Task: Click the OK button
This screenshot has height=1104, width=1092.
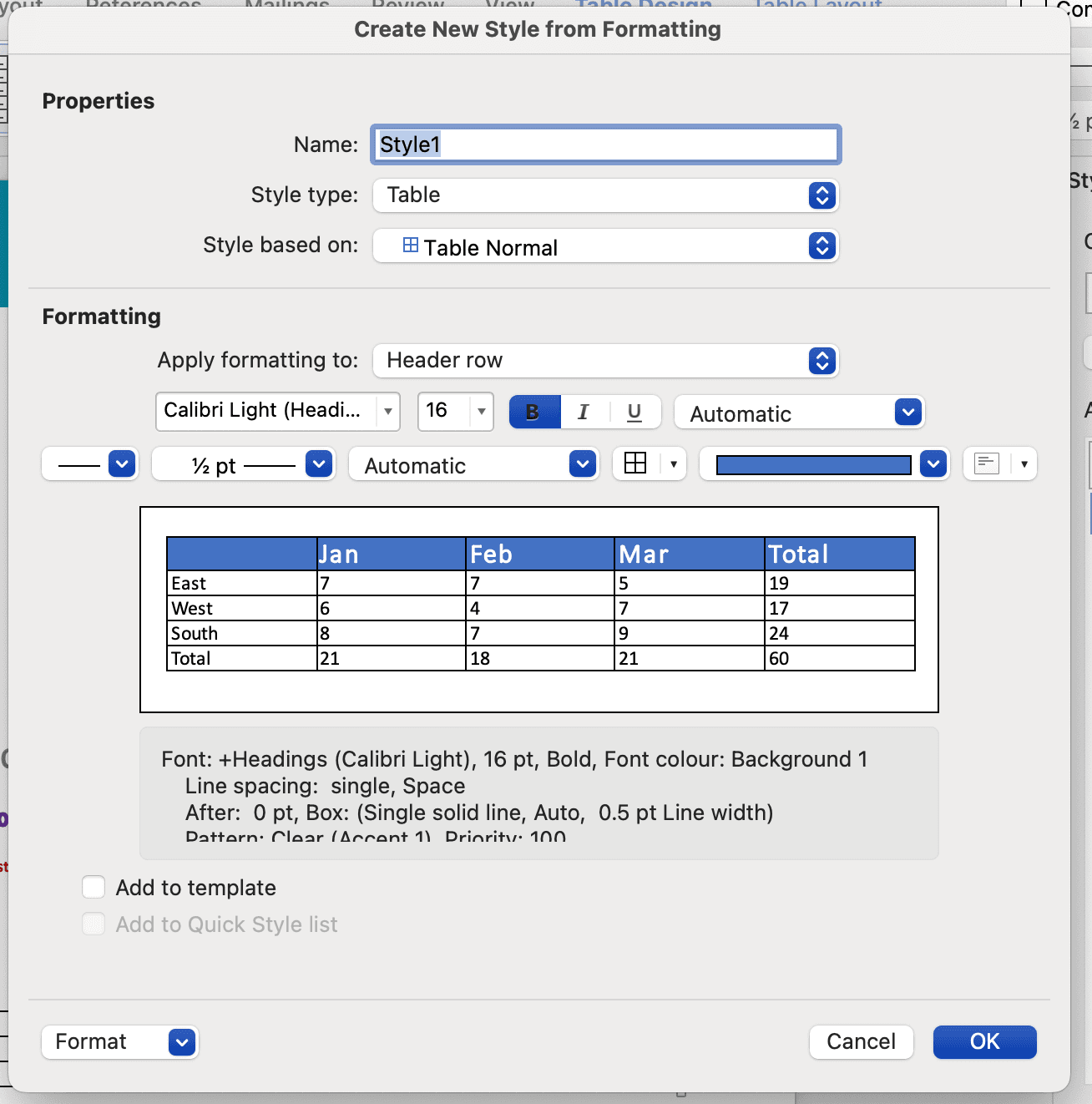Action: tap(984, 1041)
